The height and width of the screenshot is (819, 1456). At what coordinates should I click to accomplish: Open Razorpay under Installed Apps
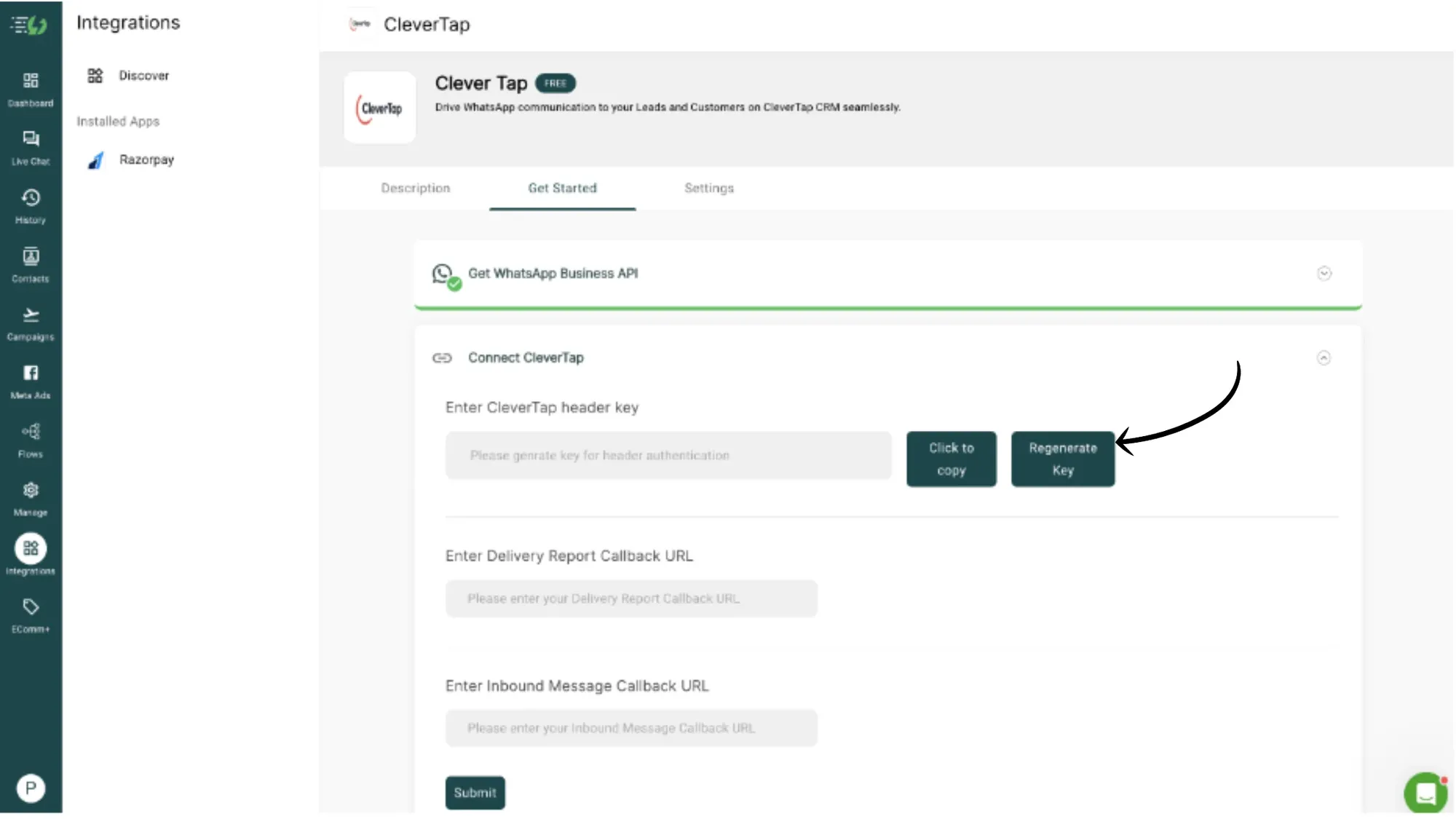146,160
